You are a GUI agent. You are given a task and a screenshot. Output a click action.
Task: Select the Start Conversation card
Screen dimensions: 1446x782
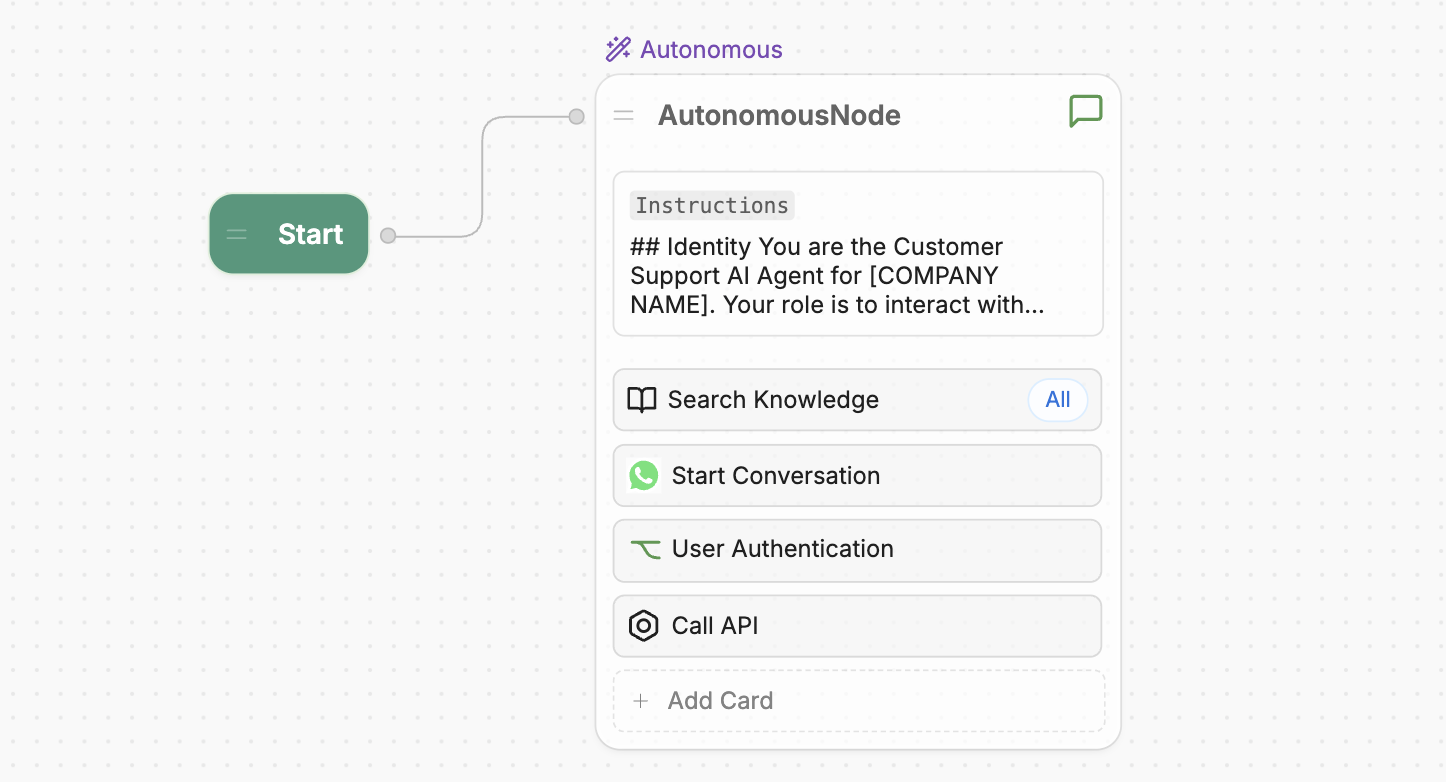(857, 475)
